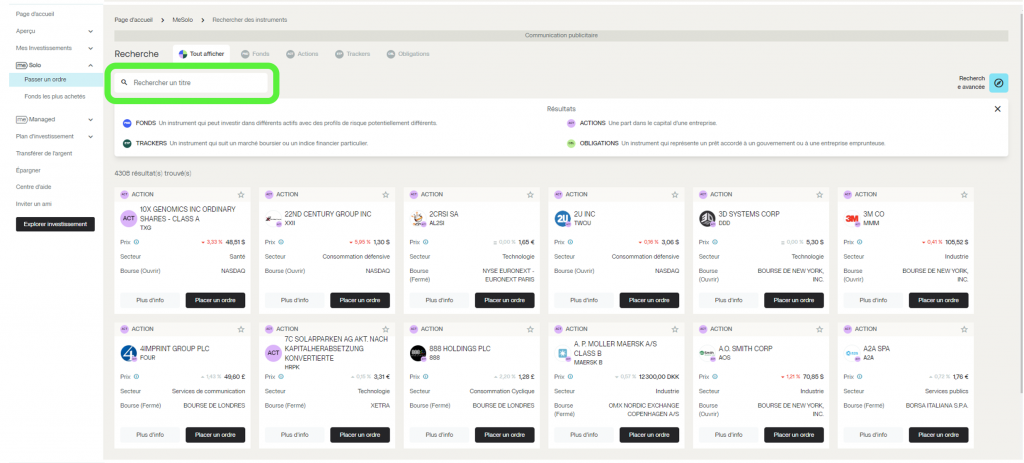The height and width of the screenshot is (463, 1024).
Task: Open advanced search compass icon
Action: coord(998,83)
